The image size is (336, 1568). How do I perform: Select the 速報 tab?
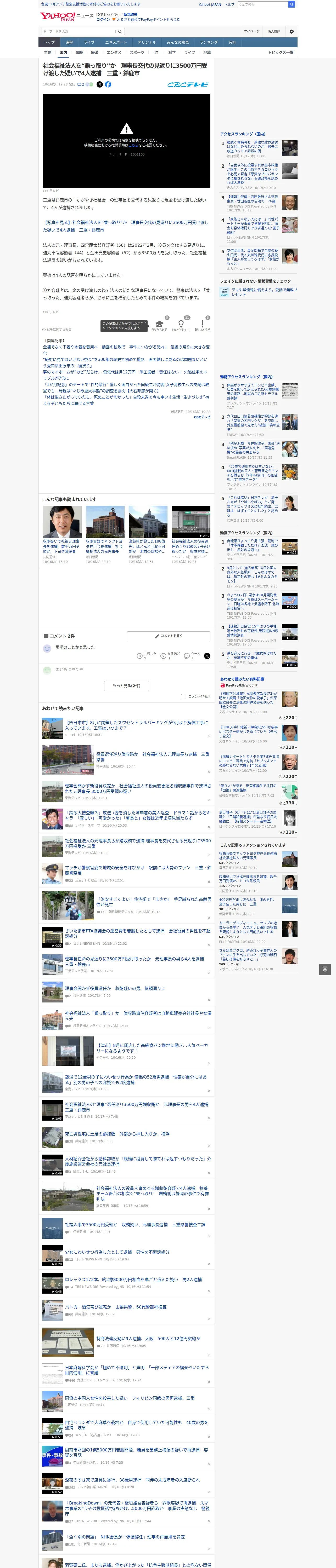point(69,43)
